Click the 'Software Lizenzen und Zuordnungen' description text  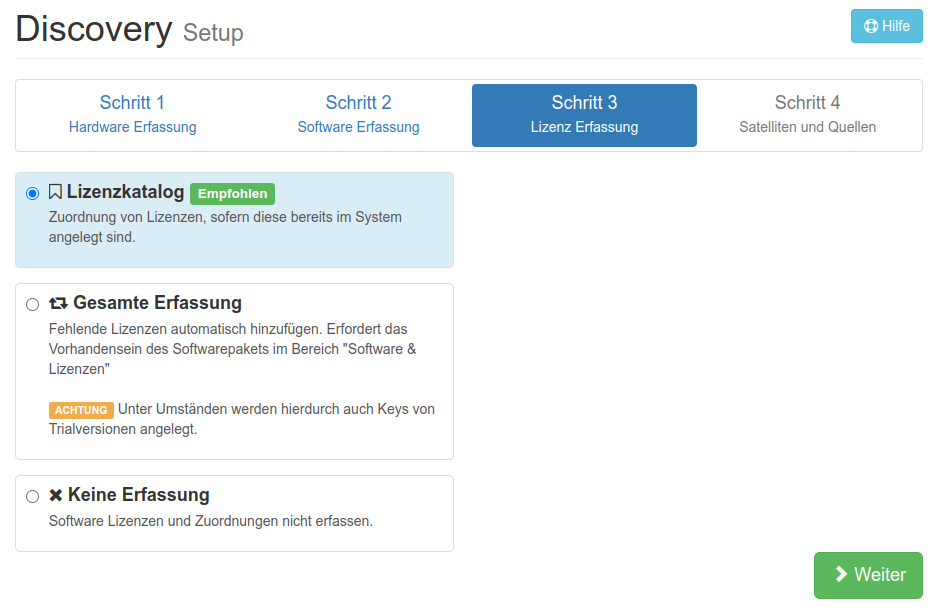(x=210, y=521)
